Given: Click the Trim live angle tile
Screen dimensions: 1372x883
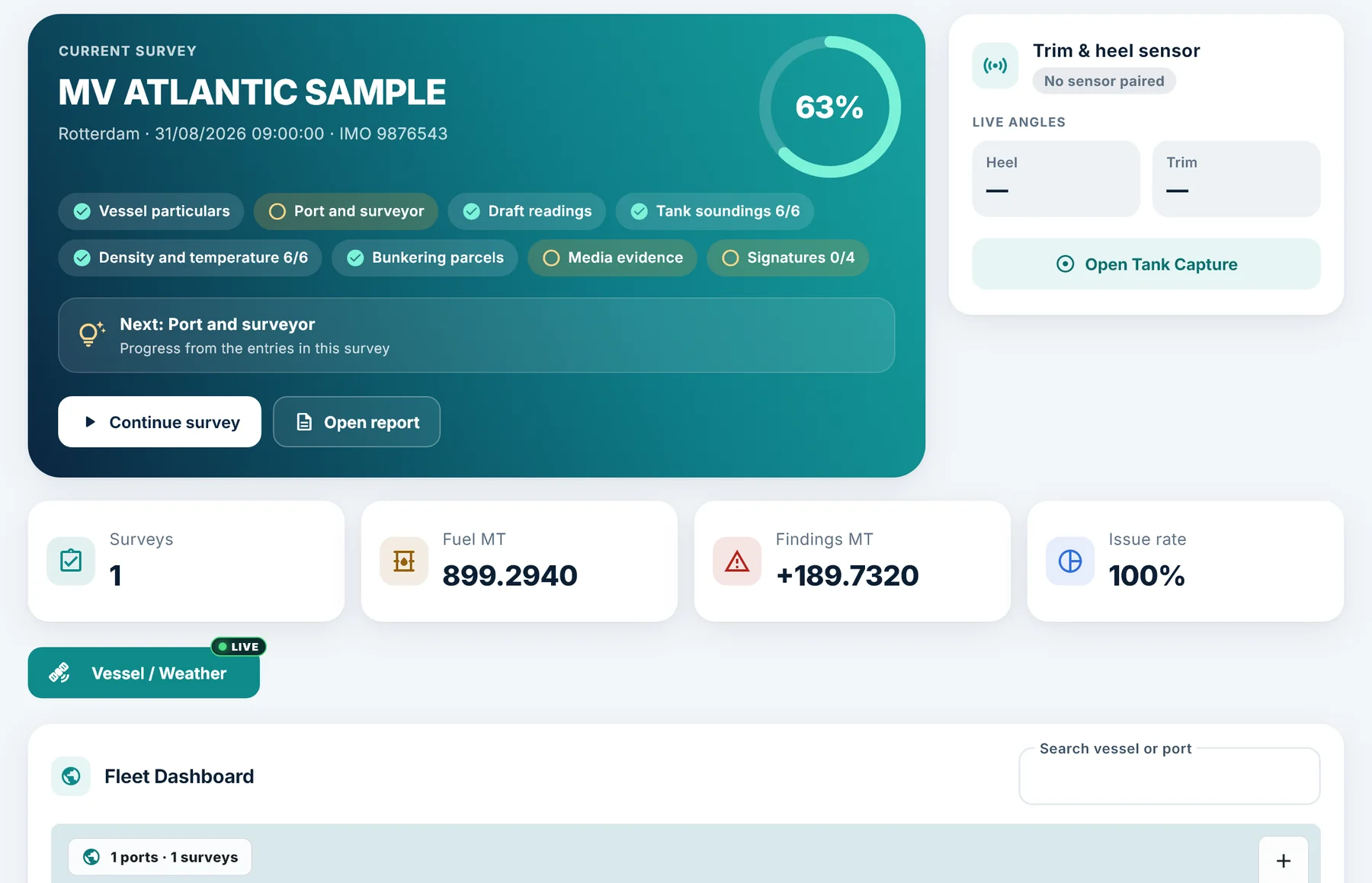Looking at the screenshot, I should point(1236,178).
